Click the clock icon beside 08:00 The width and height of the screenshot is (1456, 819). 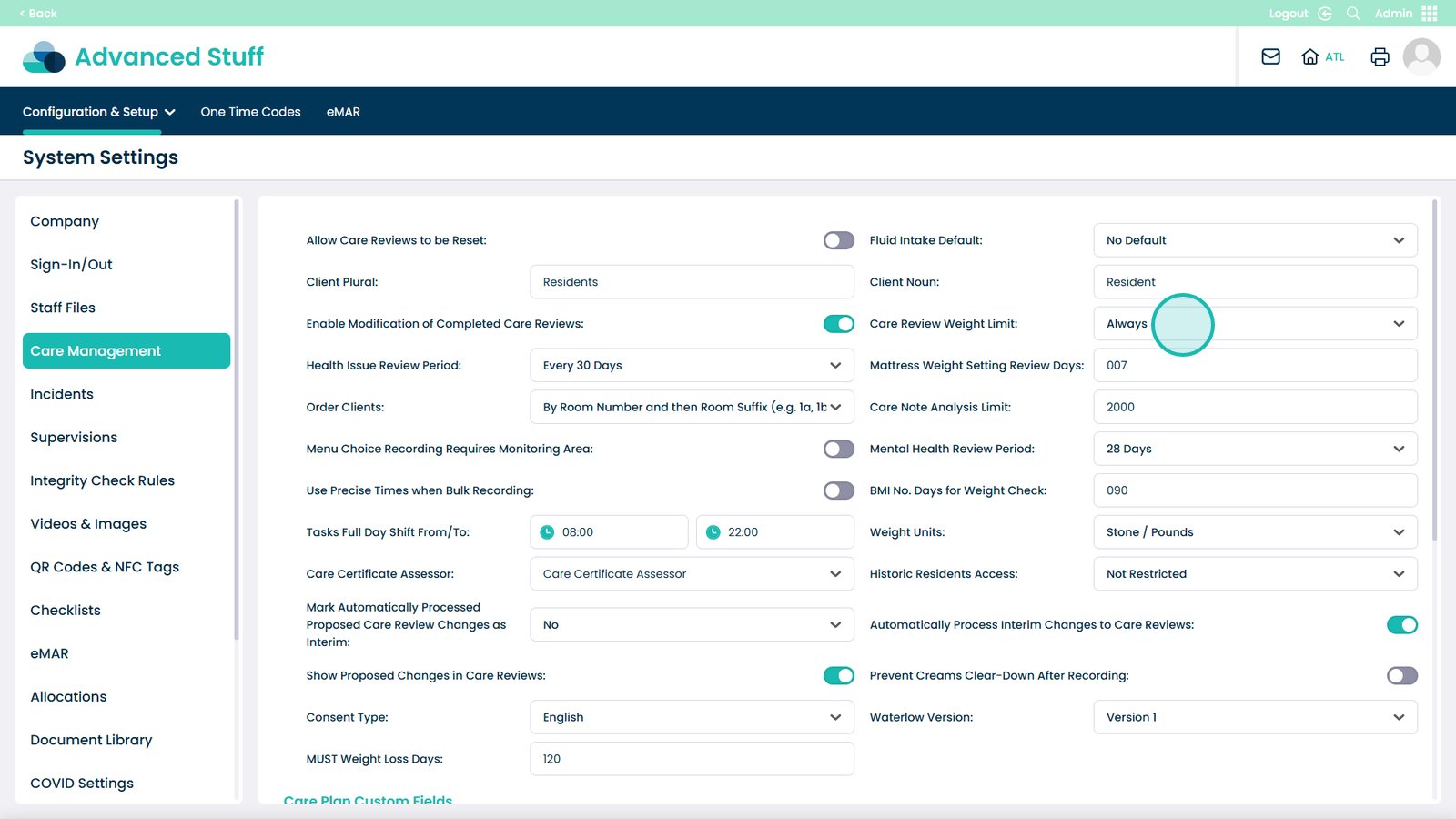[547, 532]
